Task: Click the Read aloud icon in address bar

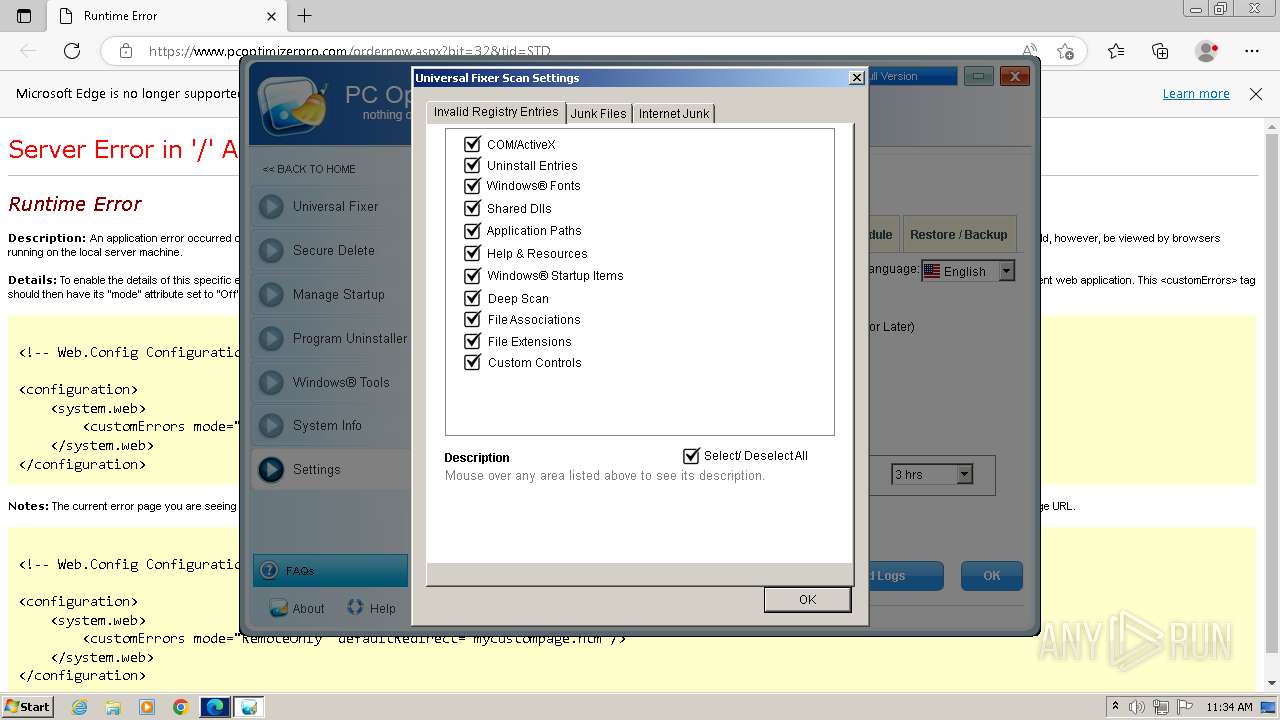Action: [1030, 50]
